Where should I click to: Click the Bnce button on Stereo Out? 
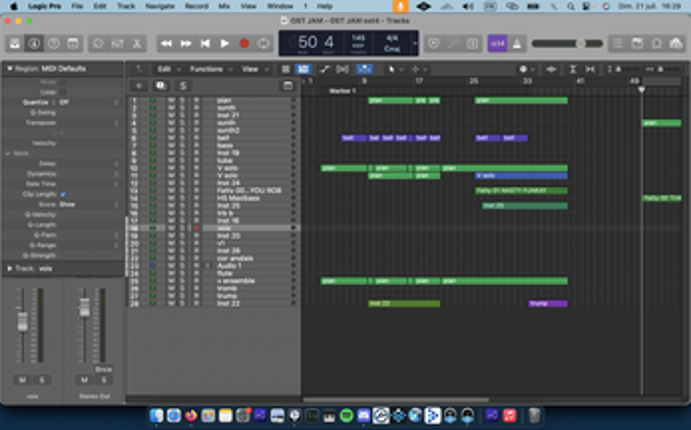[x=102, y=369]
